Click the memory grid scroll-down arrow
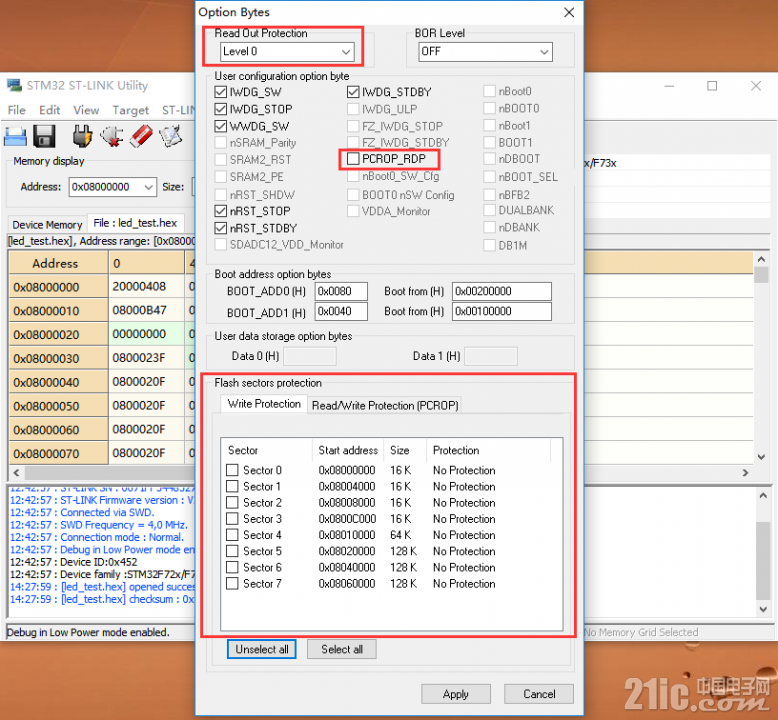 pyautogui.click(x=762, y=457)
